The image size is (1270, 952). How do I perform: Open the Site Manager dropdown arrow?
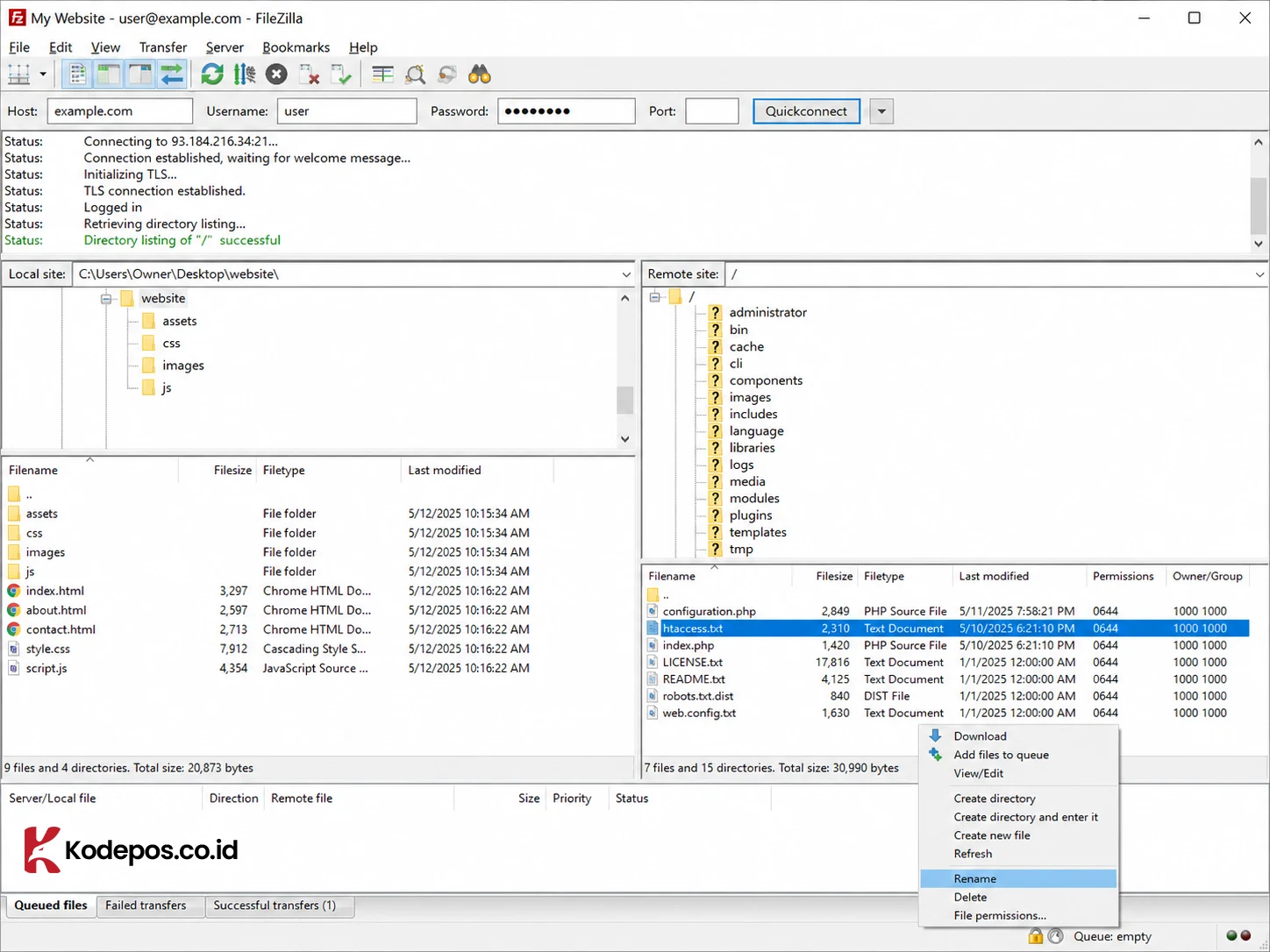pos(42,75)
